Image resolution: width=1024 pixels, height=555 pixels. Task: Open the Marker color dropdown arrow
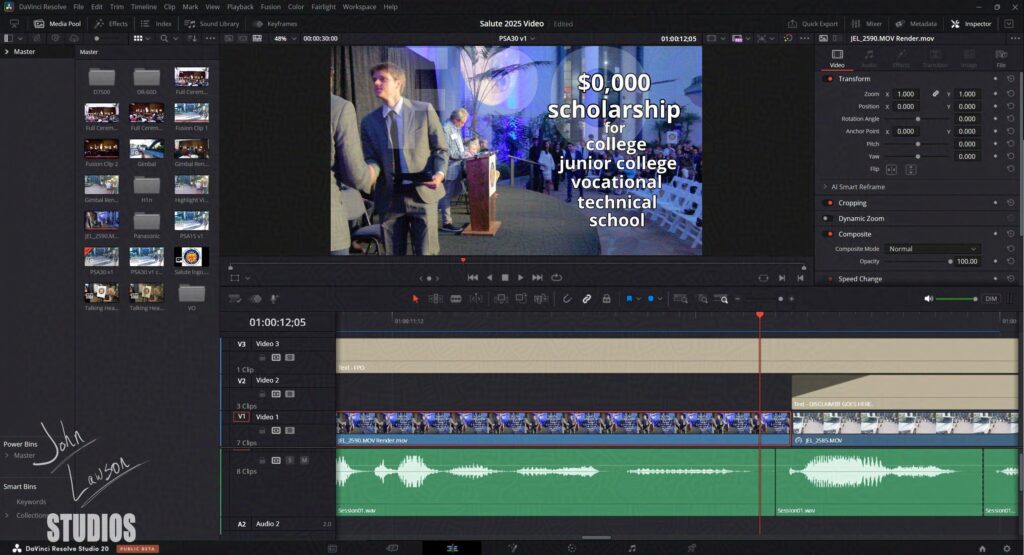660,299
